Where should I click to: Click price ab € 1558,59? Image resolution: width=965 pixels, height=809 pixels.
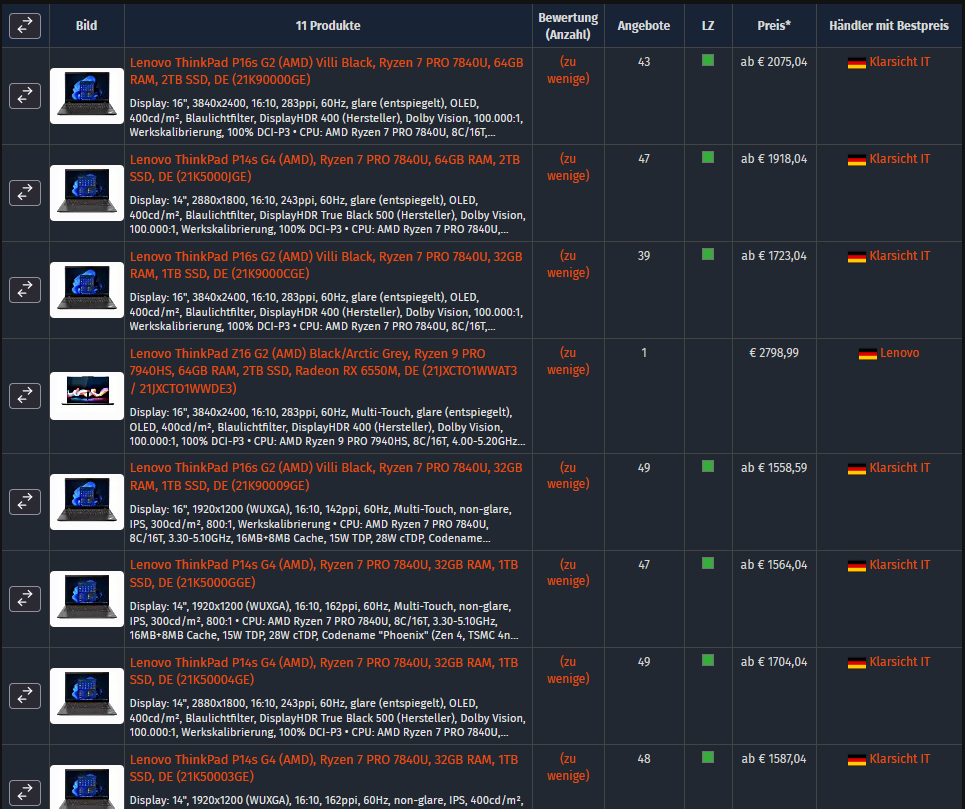point(774,468)
